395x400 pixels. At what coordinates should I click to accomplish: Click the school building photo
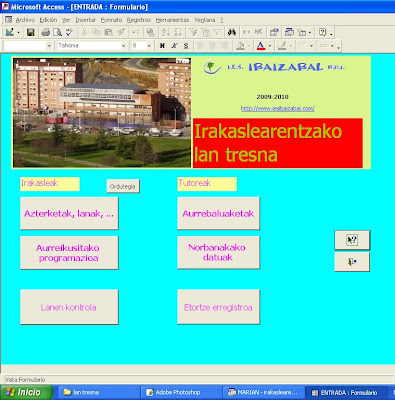[x=102, y=113]
